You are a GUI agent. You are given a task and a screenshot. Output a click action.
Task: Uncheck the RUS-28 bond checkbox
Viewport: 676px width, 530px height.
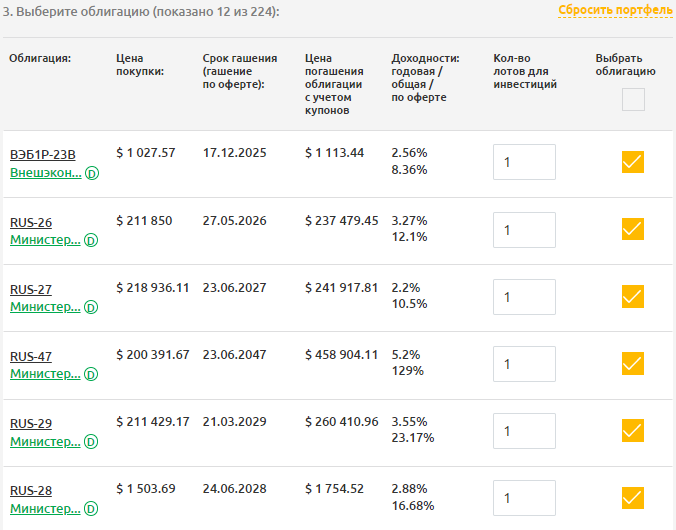(x=632, y=497)
